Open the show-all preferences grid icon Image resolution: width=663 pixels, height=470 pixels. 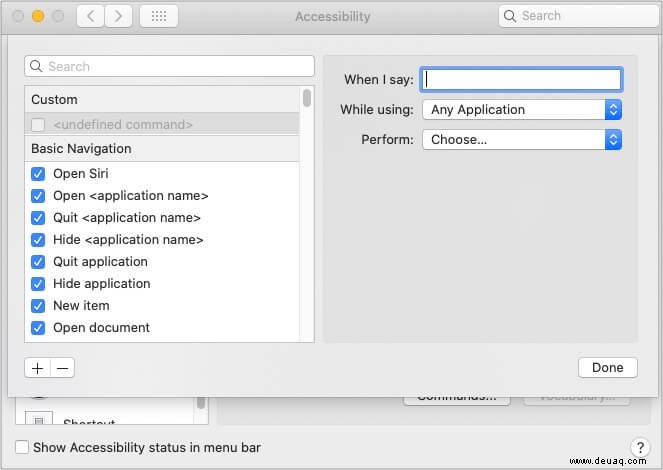(x=159, y=16)
